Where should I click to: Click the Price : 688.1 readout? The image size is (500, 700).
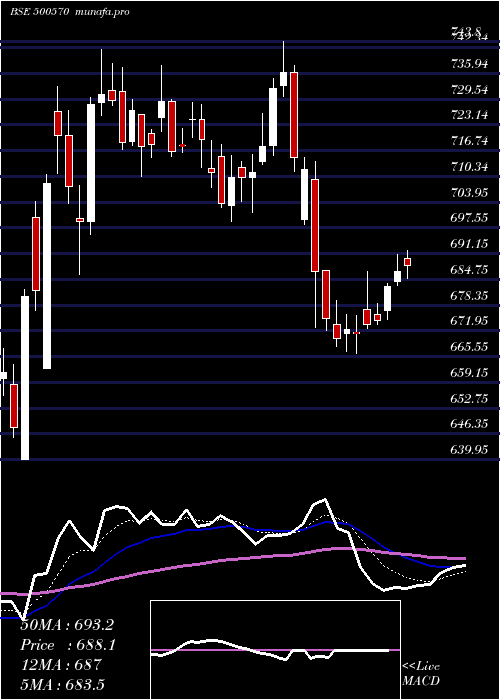click(68, 645)
